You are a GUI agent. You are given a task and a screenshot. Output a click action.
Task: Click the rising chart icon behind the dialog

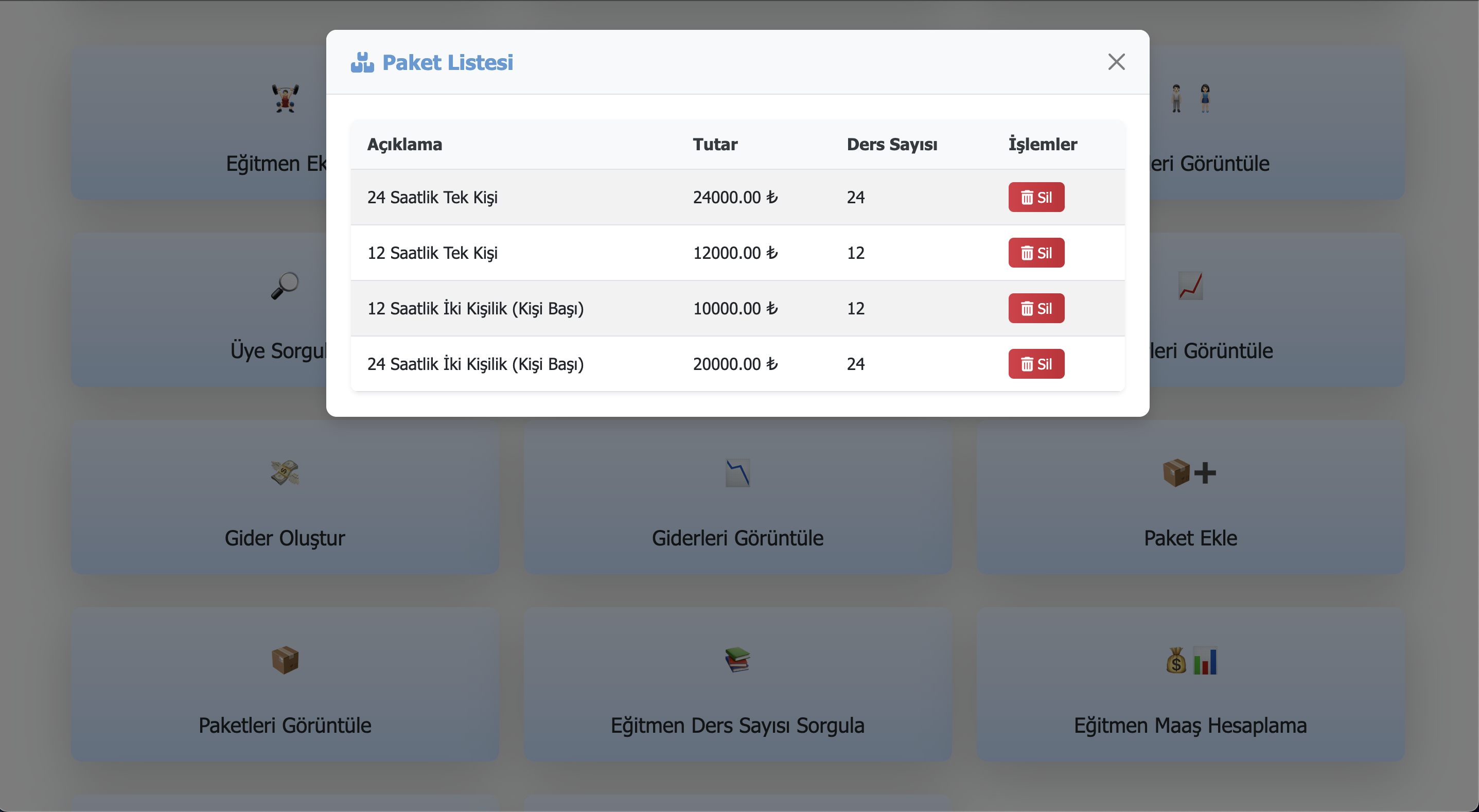pos(1190,286)
